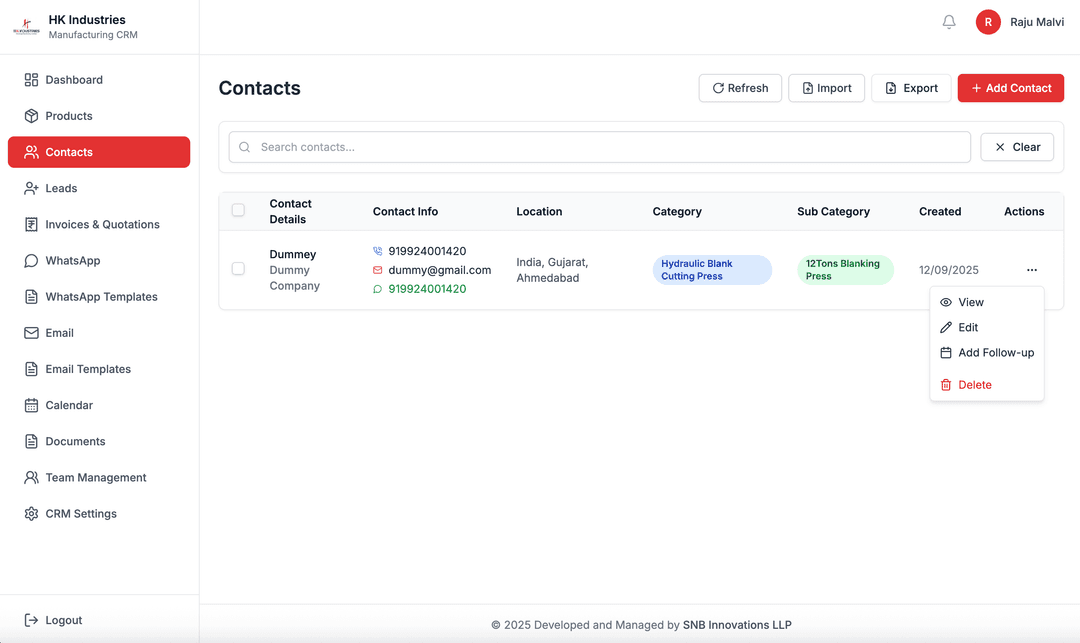
Task: Select Delete in the actions menu
Action: (x=986, y=385)
